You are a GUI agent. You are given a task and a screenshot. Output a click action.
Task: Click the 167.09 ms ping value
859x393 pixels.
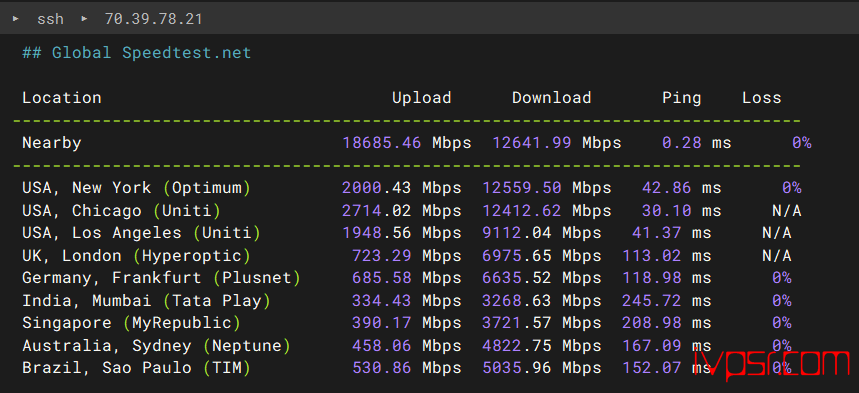(667, 345)
